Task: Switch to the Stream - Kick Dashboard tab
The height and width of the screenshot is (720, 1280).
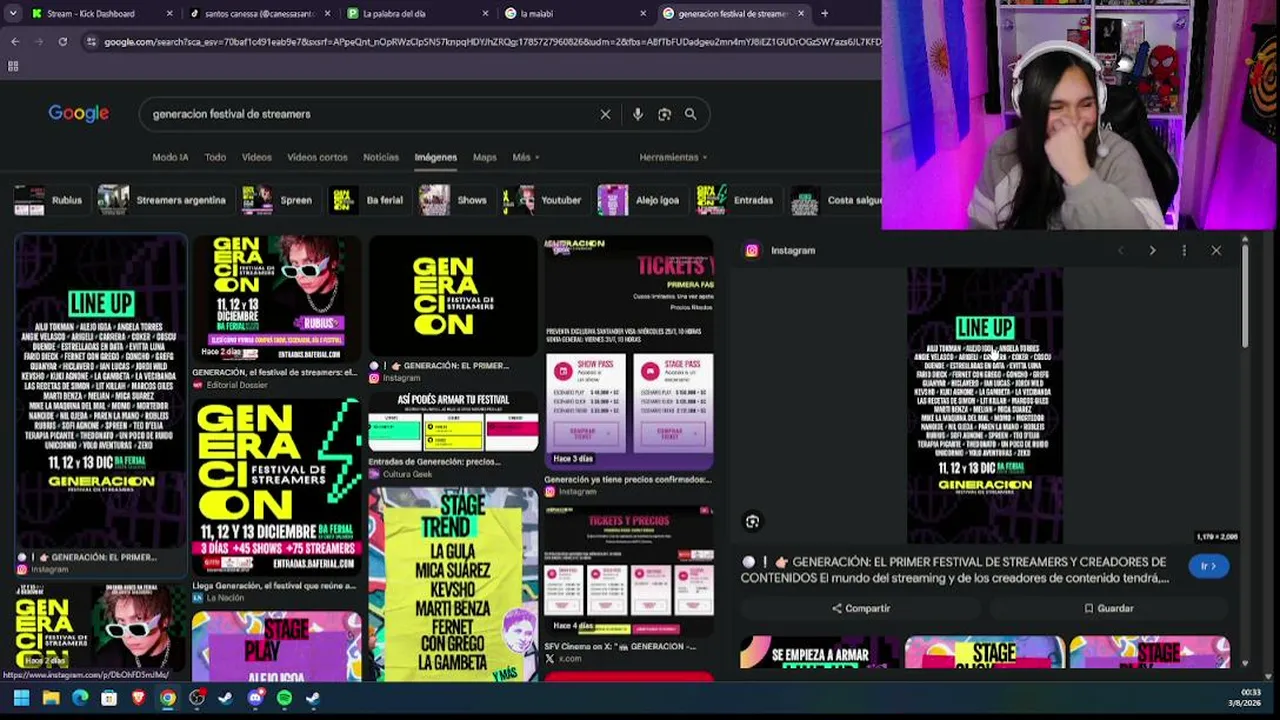Action: click(102, 14)
